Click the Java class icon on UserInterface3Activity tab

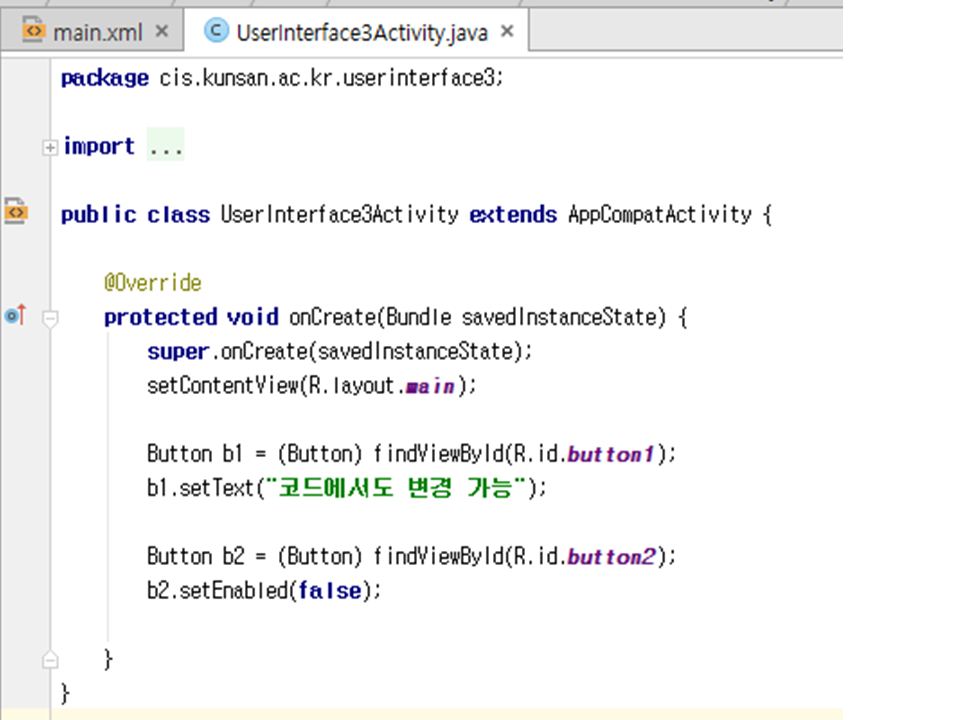coord(215,31)
